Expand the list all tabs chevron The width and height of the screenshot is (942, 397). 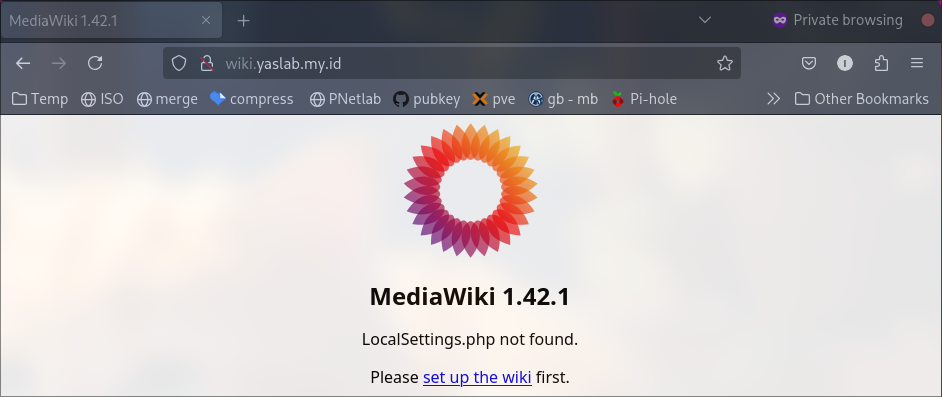click(x=705, y=20)
